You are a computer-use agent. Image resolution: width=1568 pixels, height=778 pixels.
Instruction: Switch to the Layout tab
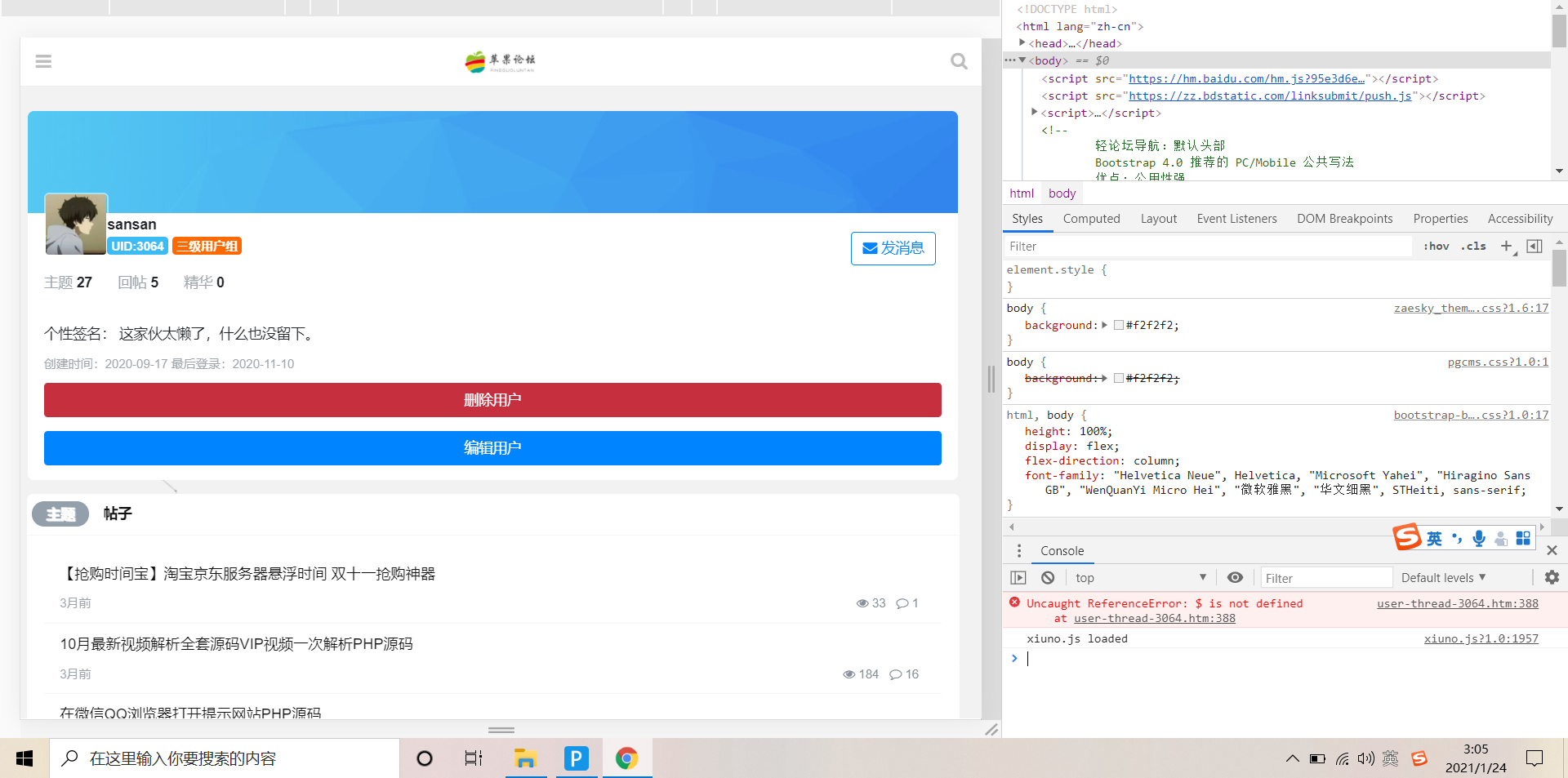(1158, 219)
